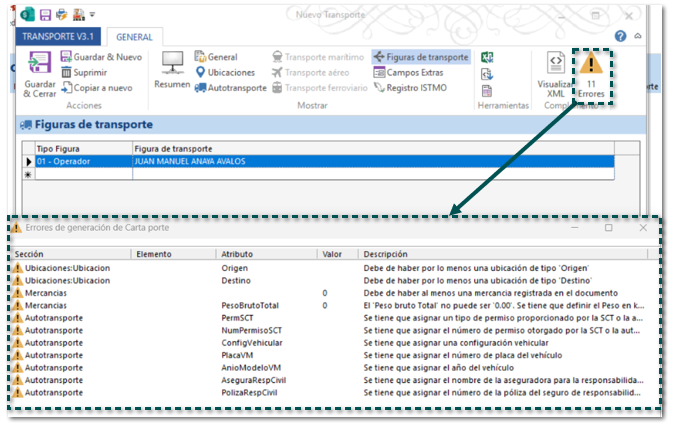
Task: Select Figuras de transporte in the ribbon
Action: click(x=420, y=57)
